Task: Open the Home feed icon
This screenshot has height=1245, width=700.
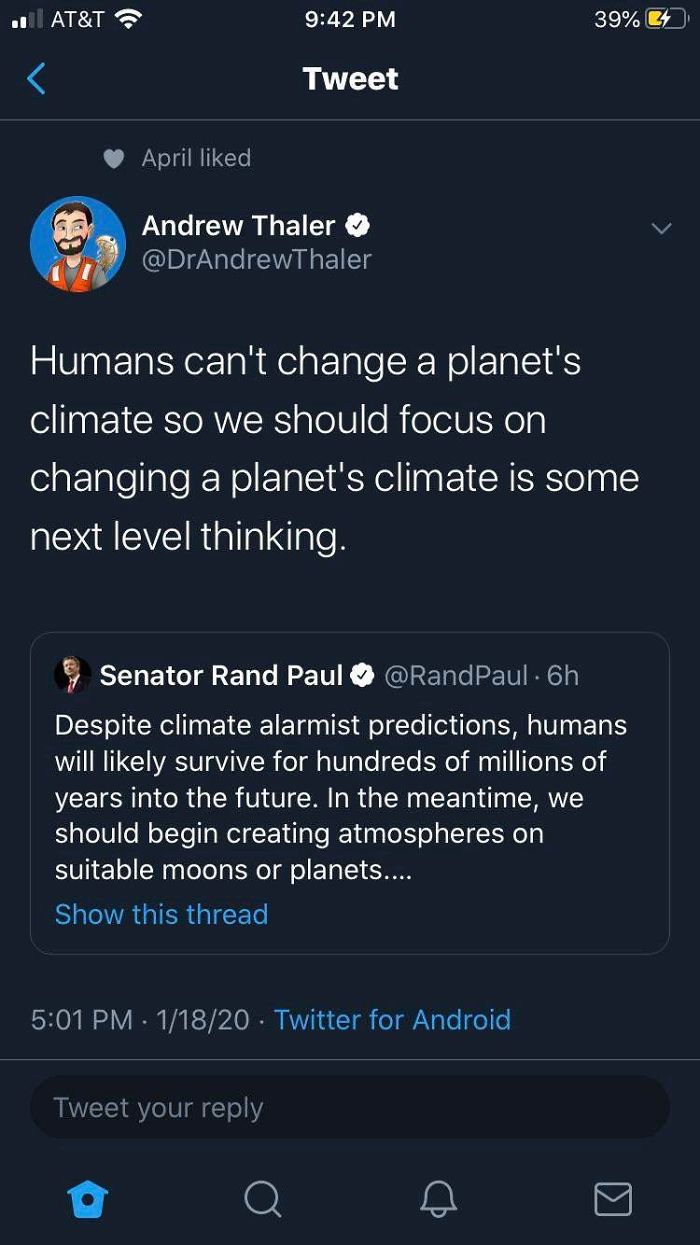Action: (88, 1199)
